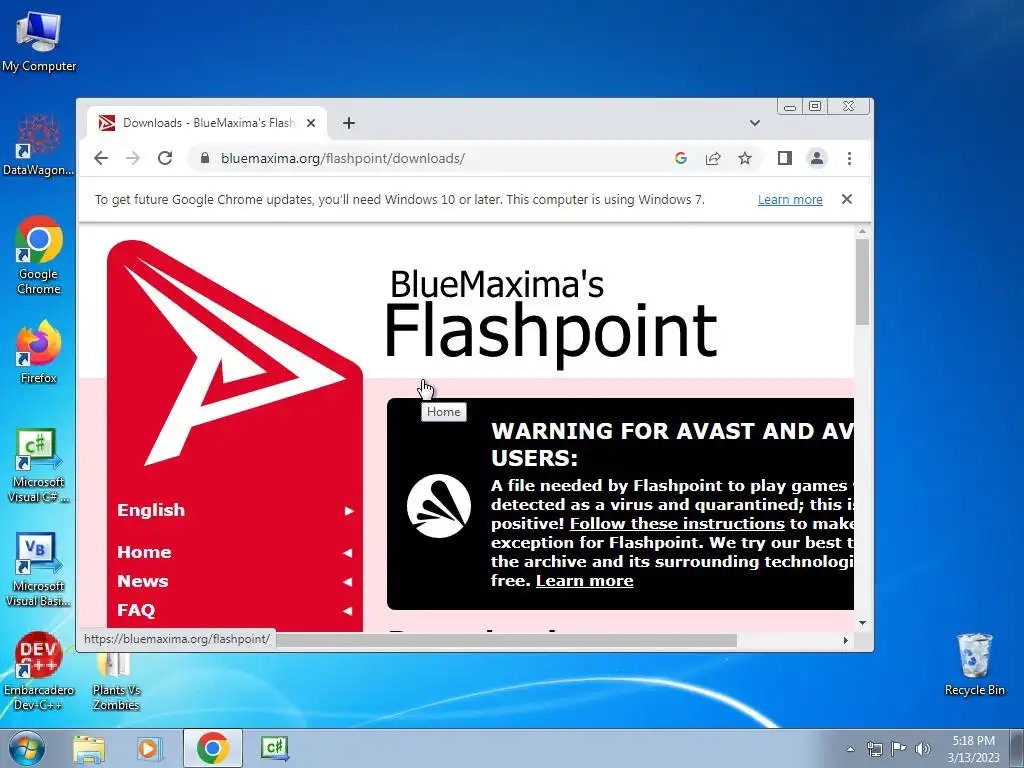Image resolution: width=1024 pixels, height=768 pixels.
Task: Click the scrollbar up arrow
Action: click(862, 231)
